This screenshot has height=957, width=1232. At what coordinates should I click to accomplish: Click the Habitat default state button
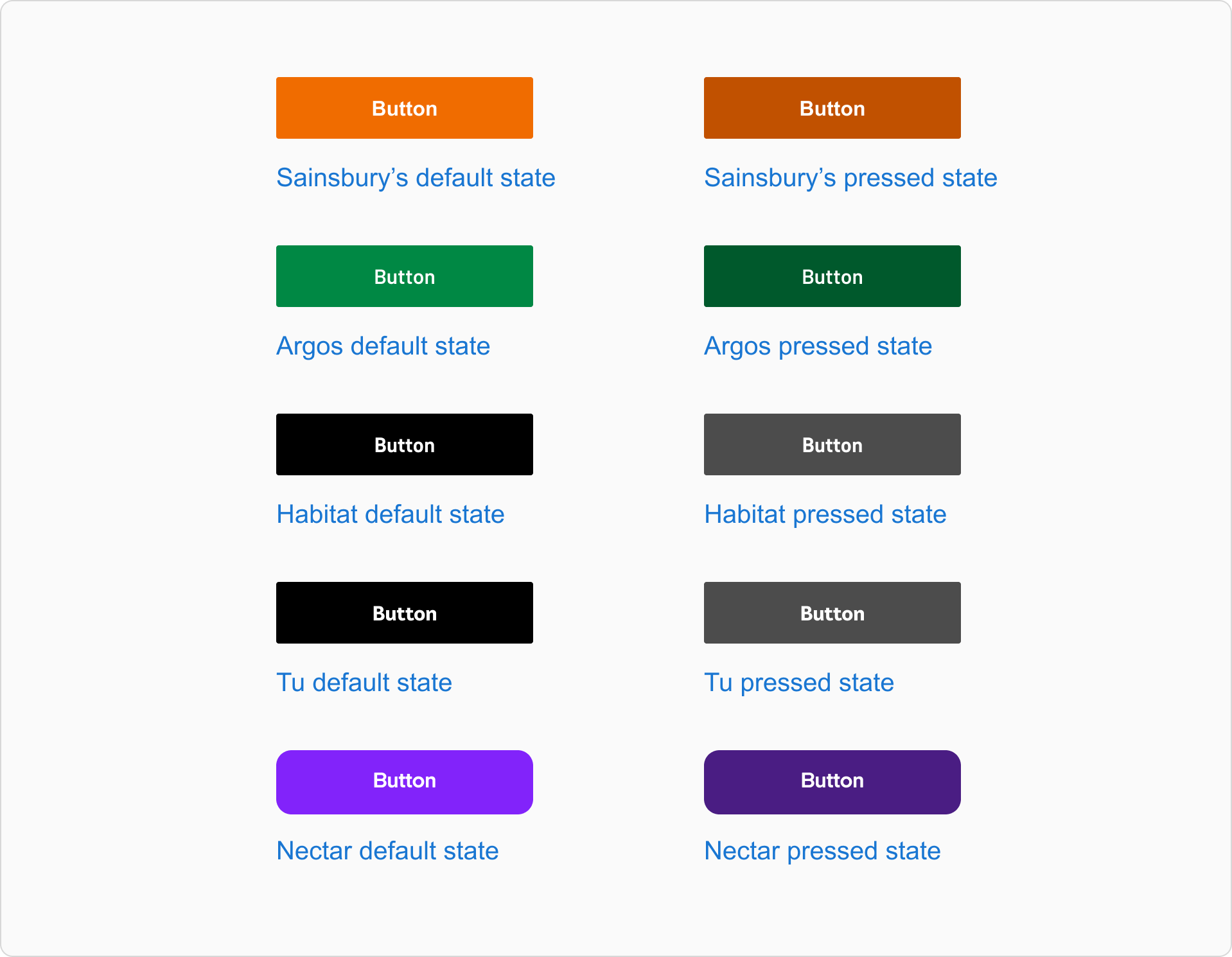(x=404, y=444)
